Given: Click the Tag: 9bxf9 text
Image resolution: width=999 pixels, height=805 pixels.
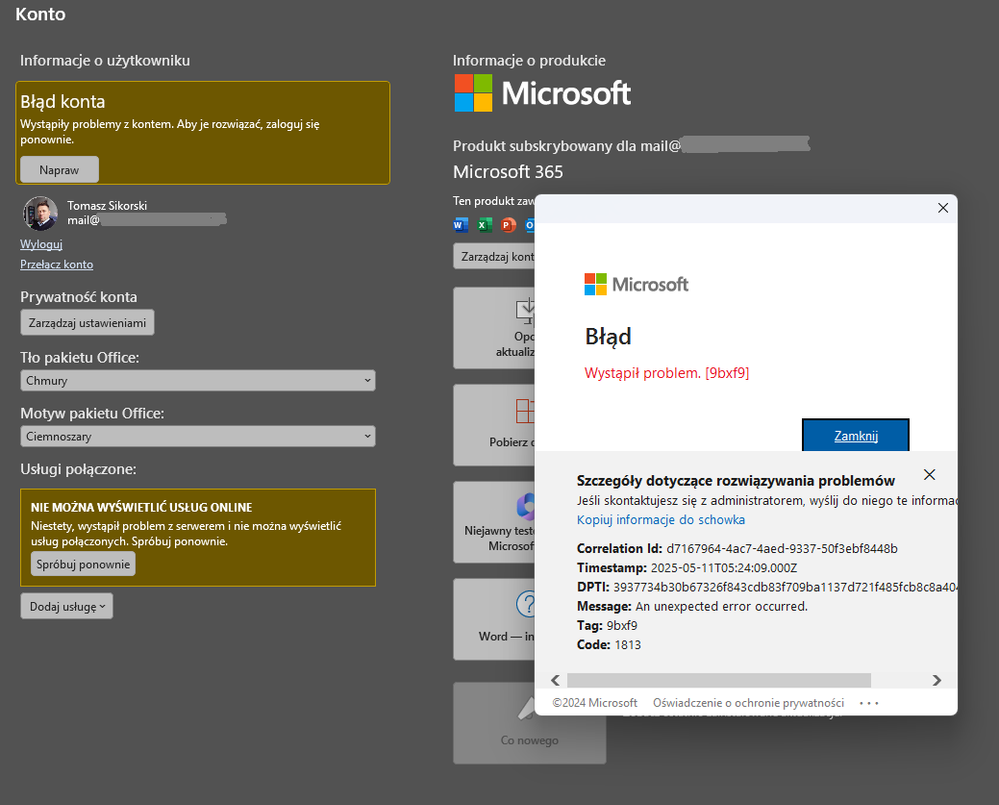Looking at the screenshot, I should tap(607, 625).
